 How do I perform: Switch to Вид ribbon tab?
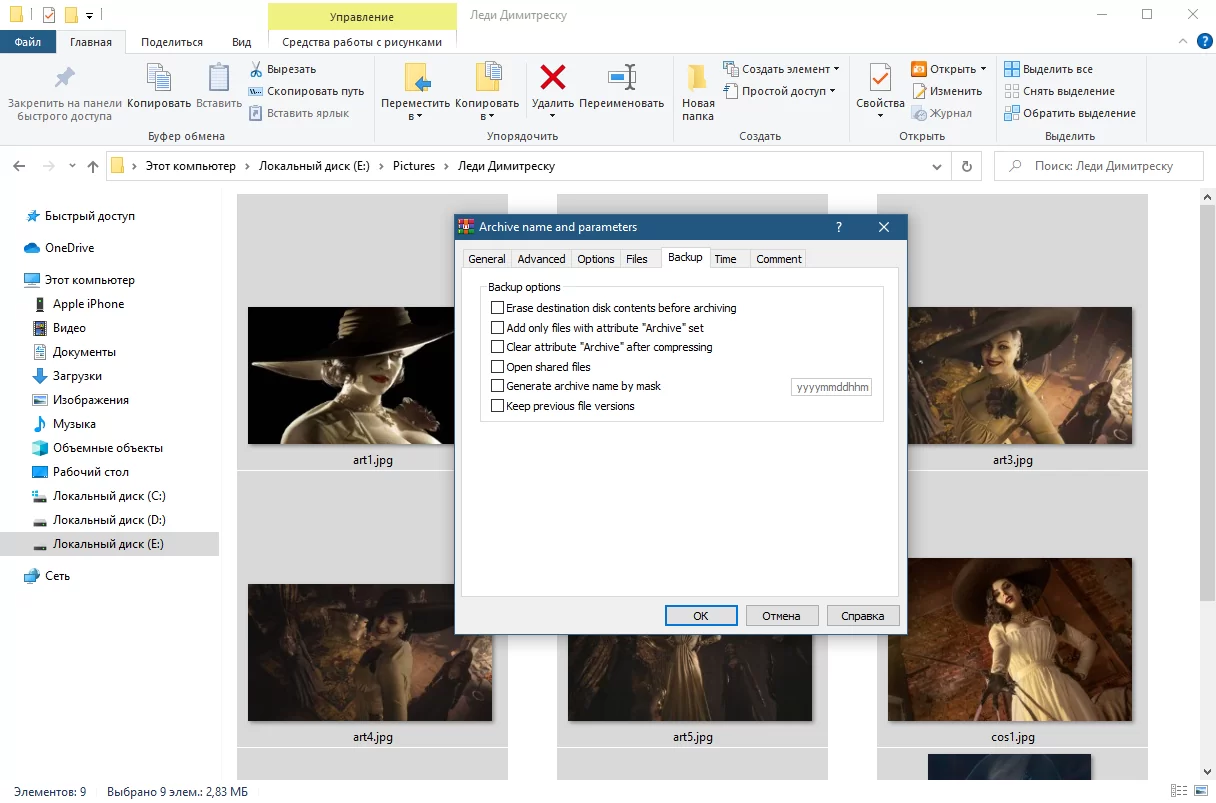coord(242,42)
